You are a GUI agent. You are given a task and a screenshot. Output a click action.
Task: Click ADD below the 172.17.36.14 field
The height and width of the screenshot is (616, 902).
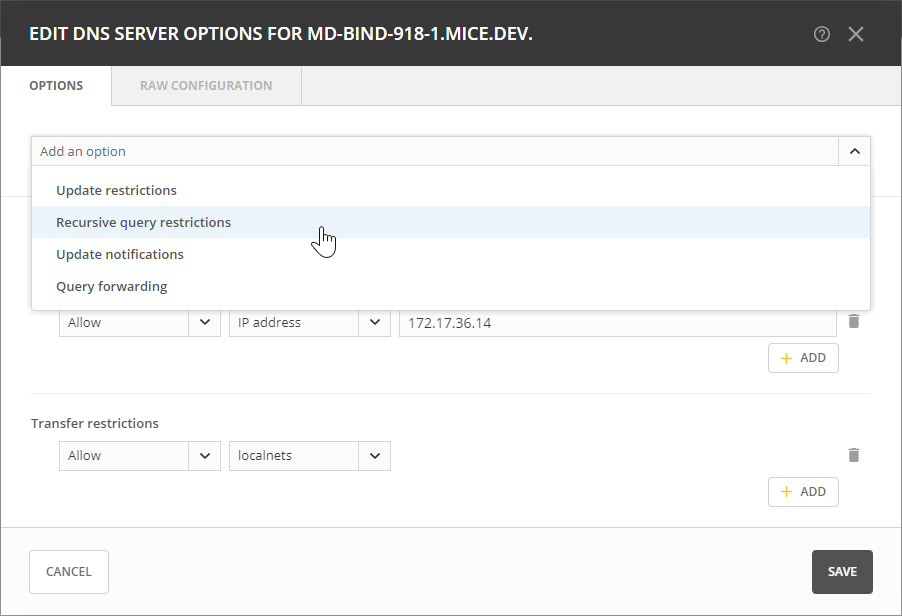coord(803,358)
